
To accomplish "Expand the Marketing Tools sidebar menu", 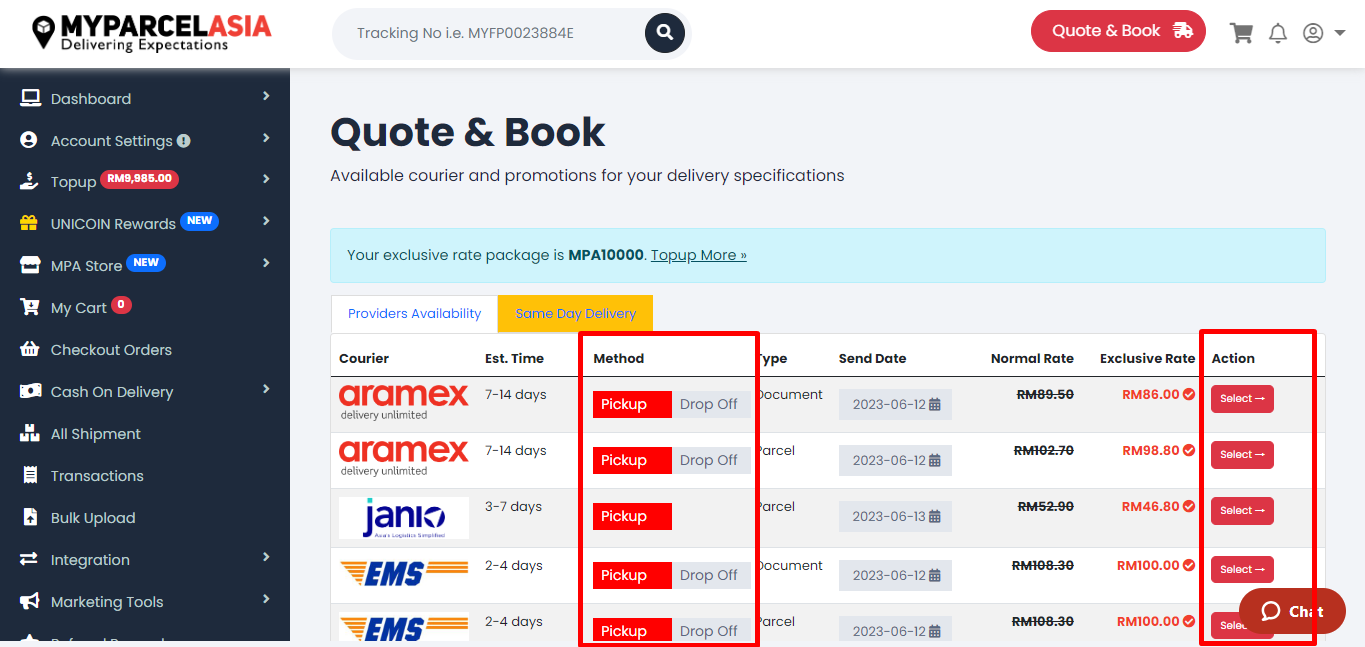I will pyautogui.click(x=106, y=601).
